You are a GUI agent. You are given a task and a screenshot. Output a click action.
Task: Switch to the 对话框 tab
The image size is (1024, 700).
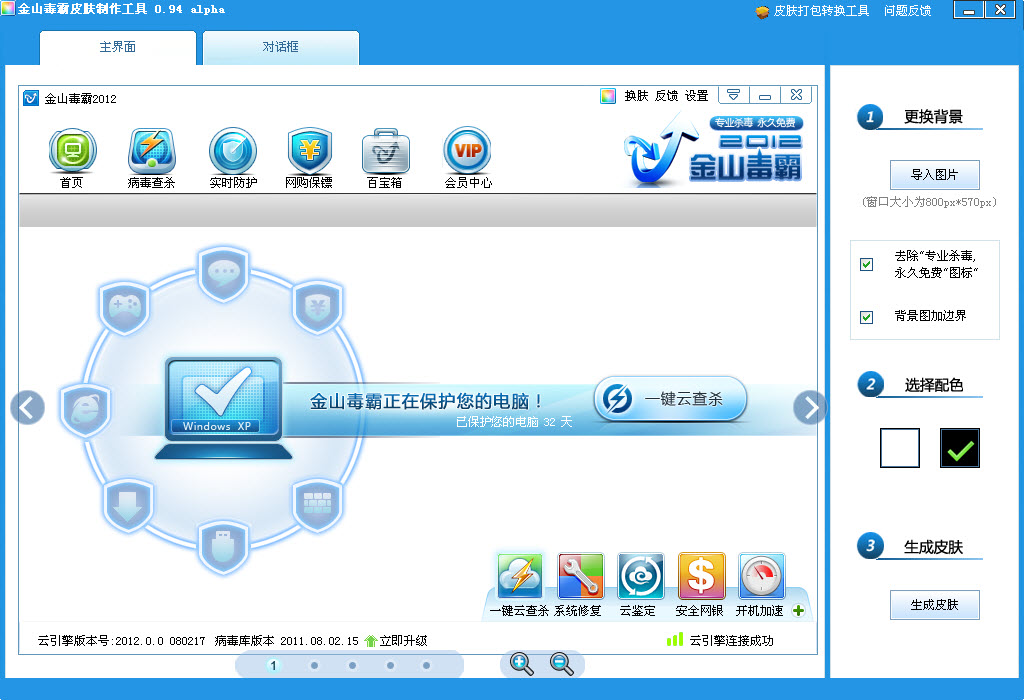[281, 48]
